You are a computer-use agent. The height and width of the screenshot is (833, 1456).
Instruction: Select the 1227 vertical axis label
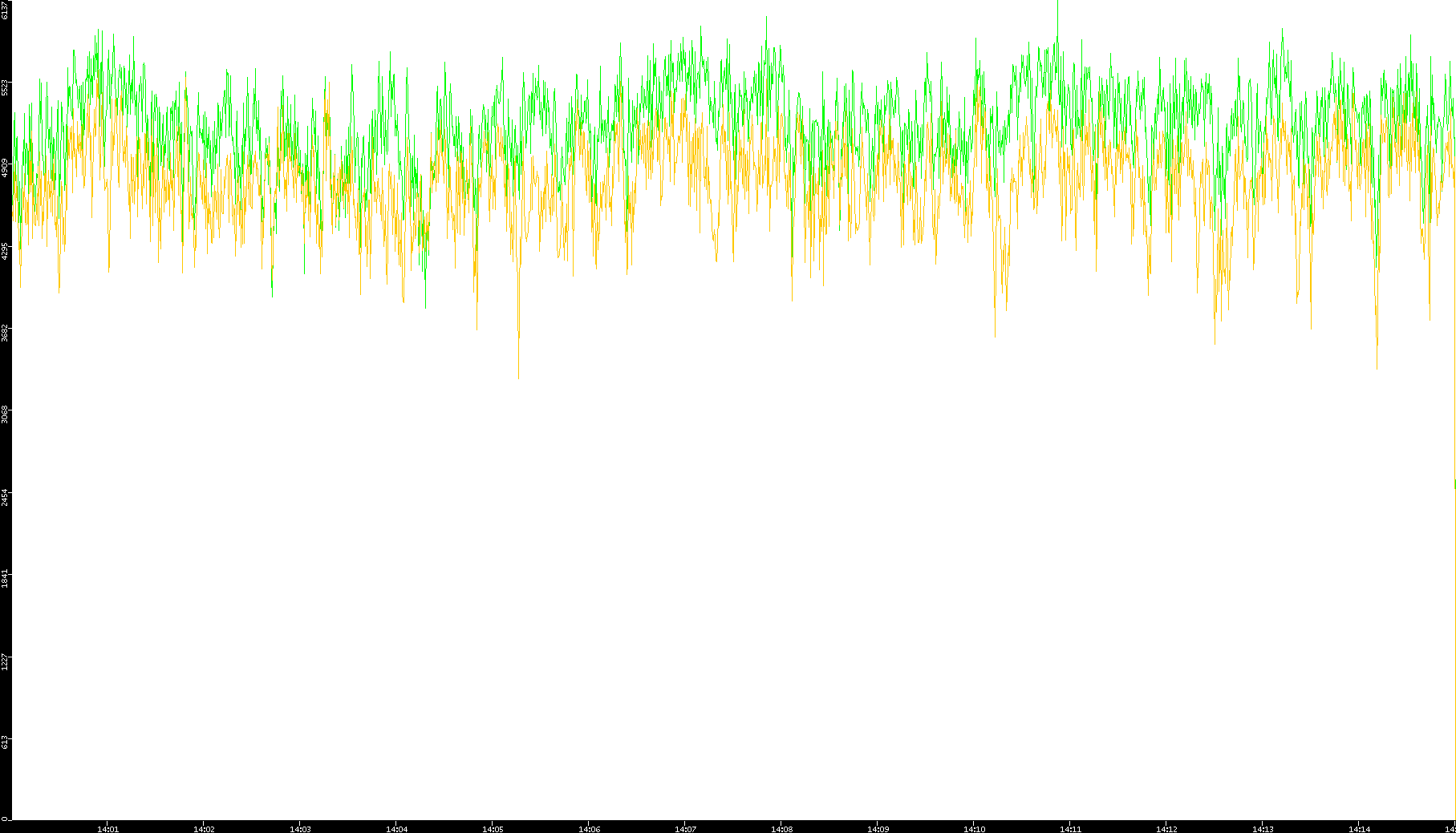click(6, 661)
